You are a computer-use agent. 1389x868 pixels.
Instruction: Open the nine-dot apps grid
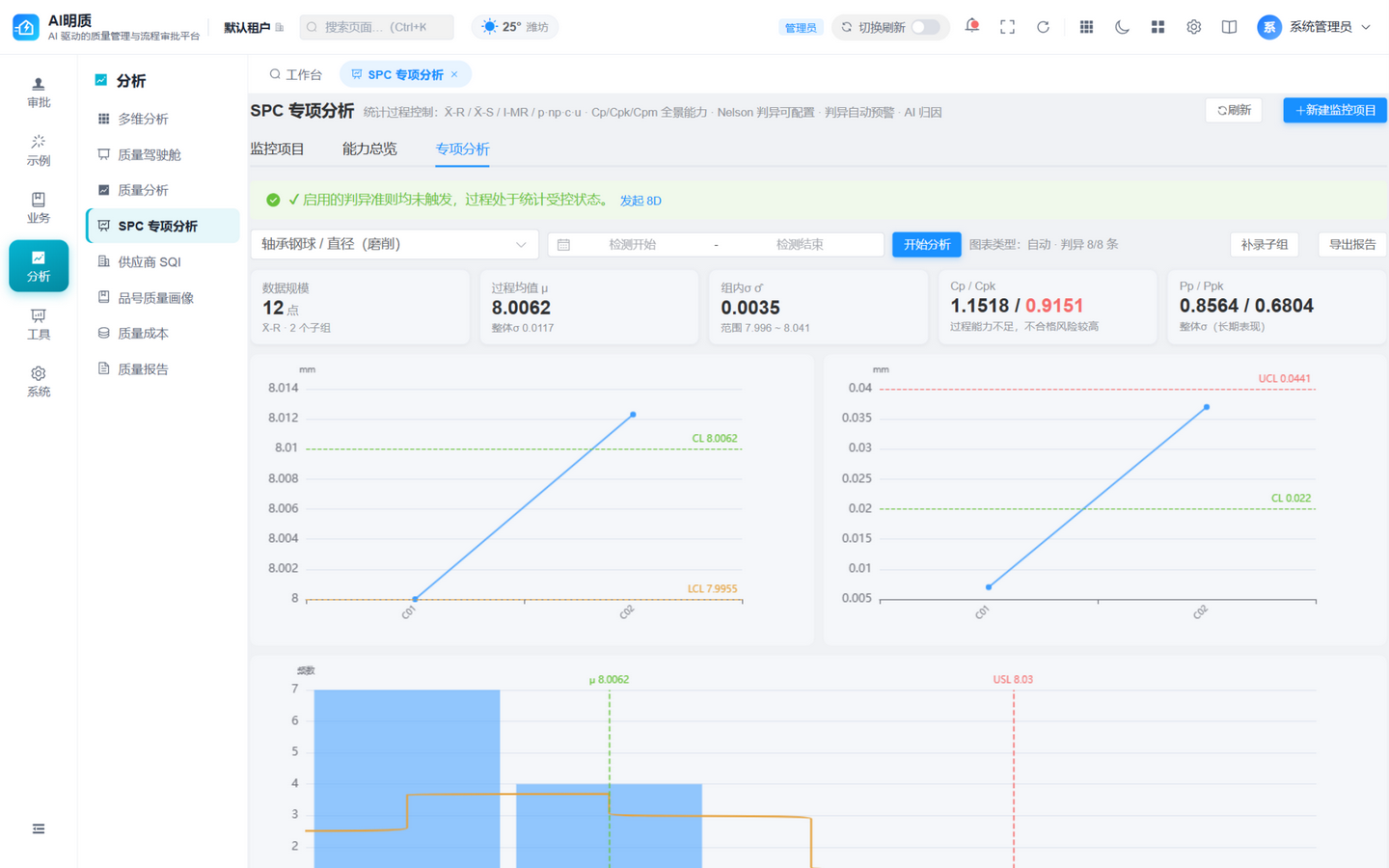click(x=1086, y=27)
